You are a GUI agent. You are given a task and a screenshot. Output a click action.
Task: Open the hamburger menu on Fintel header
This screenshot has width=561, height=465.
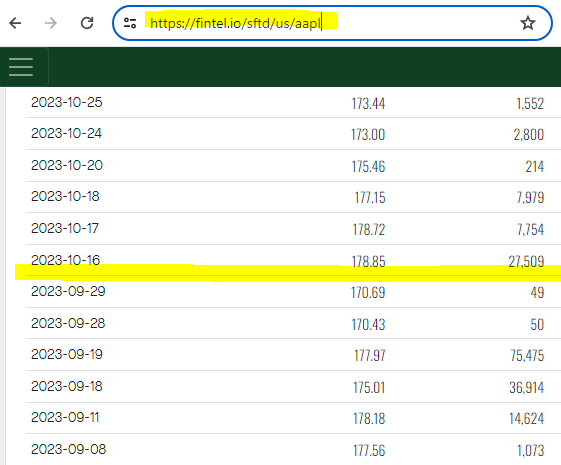(x=21, y=67)
